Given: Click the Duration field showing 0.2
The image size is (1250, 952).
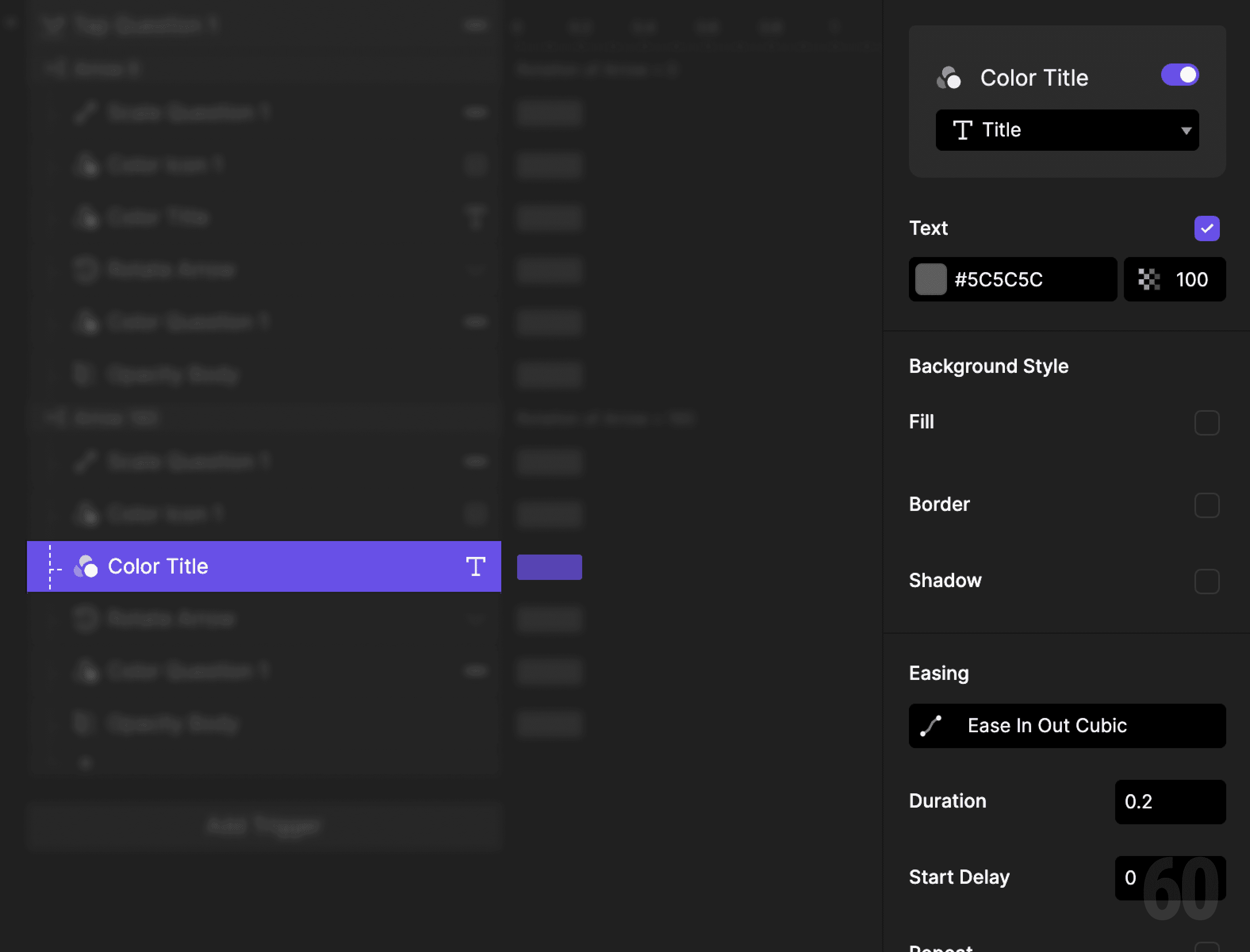Looking at the screenshot, I should (1169, 802).
